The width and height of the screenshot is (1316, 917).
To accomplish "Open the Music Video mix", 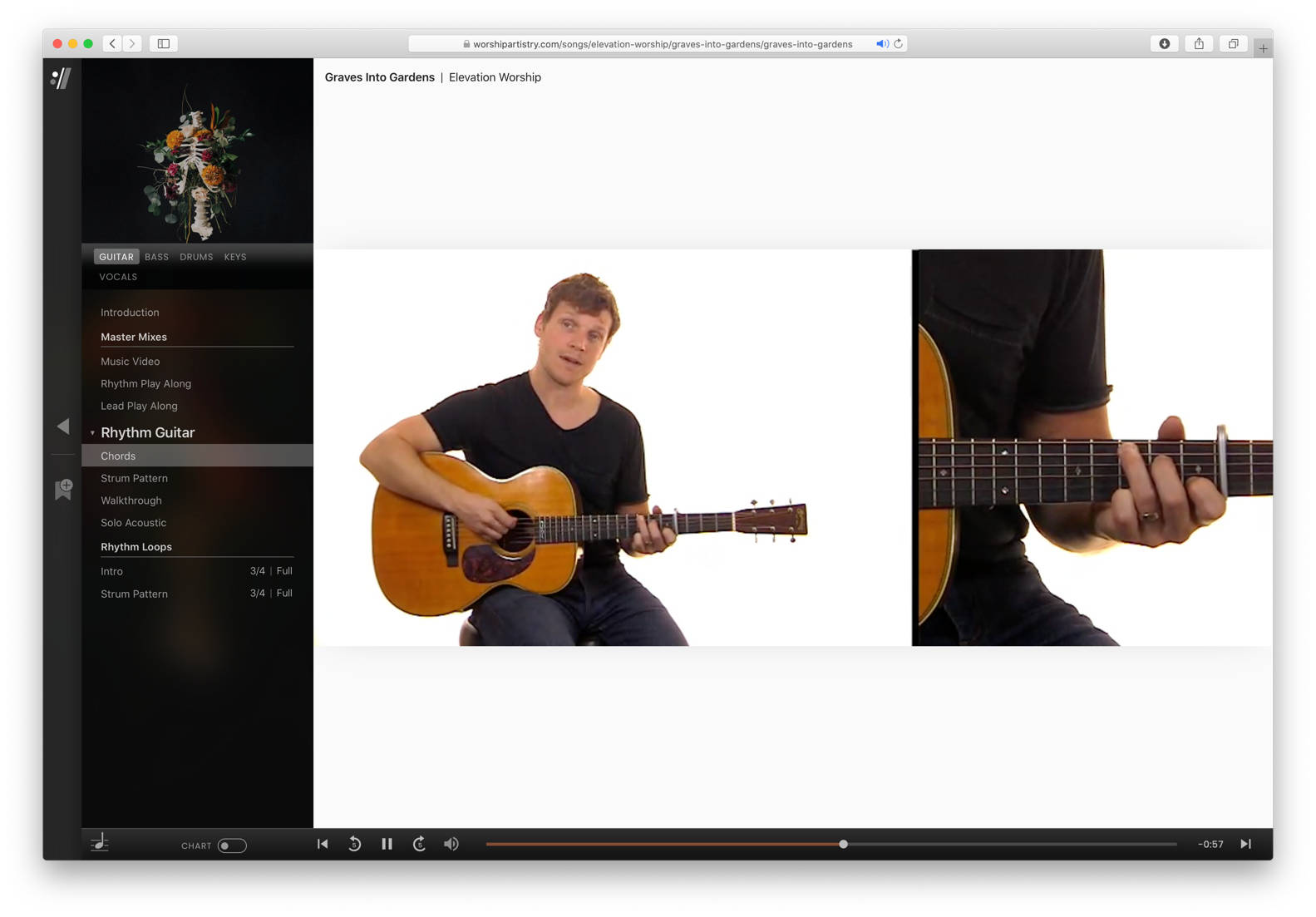I will [130, 362].
